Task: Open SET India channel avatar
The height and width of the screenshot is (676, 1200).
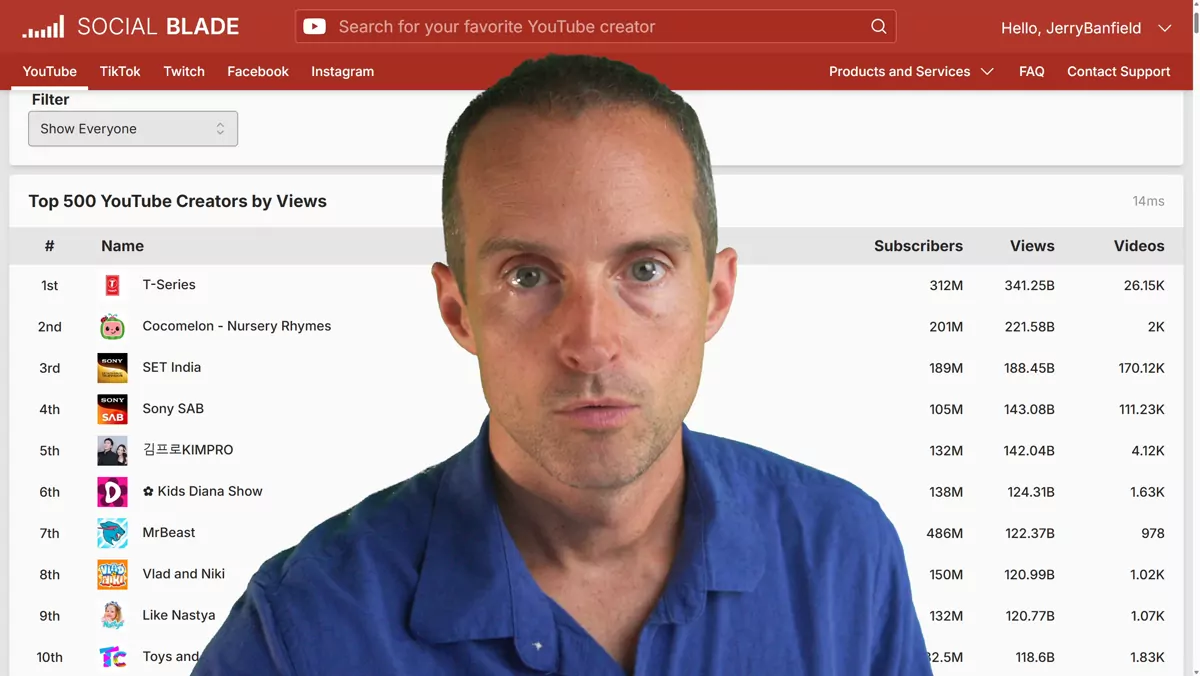Action: tap(112, 368)
